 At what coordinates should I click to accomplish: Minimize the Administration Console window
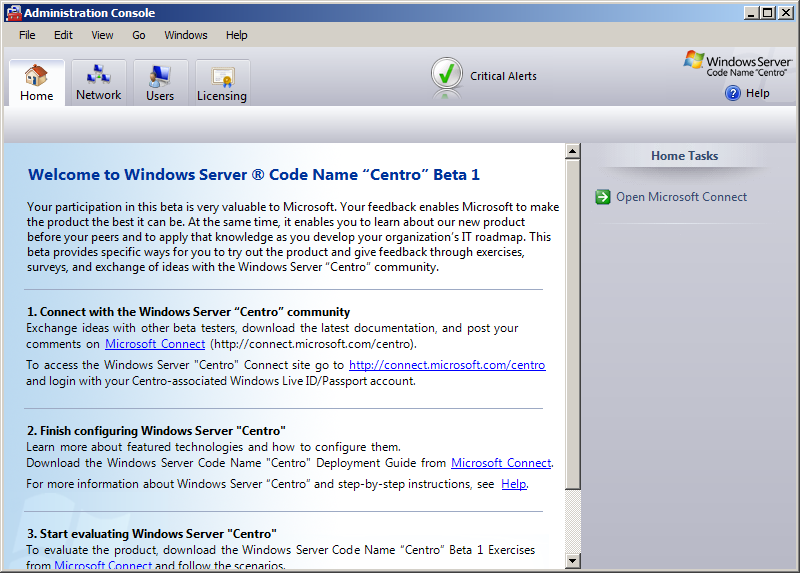point(751,13)
